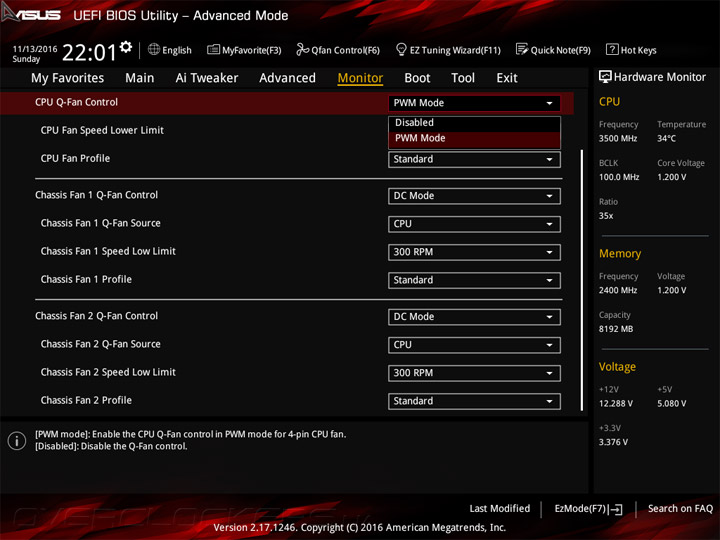Viewport: 720px width, 540px height.
Task: Switch to EzMode(F7) label
Action: pos(580,509)
